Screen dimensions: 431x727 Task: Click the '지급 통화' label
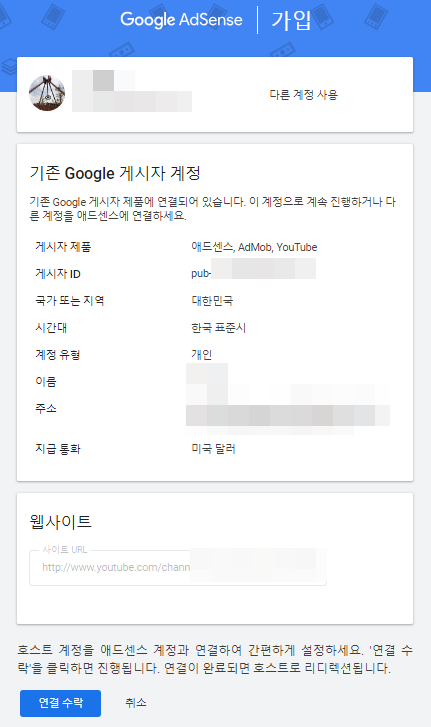coord(58,449)
